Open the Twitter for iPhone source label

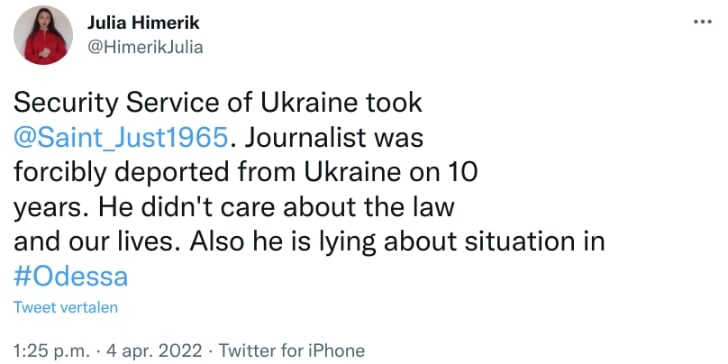291,350
